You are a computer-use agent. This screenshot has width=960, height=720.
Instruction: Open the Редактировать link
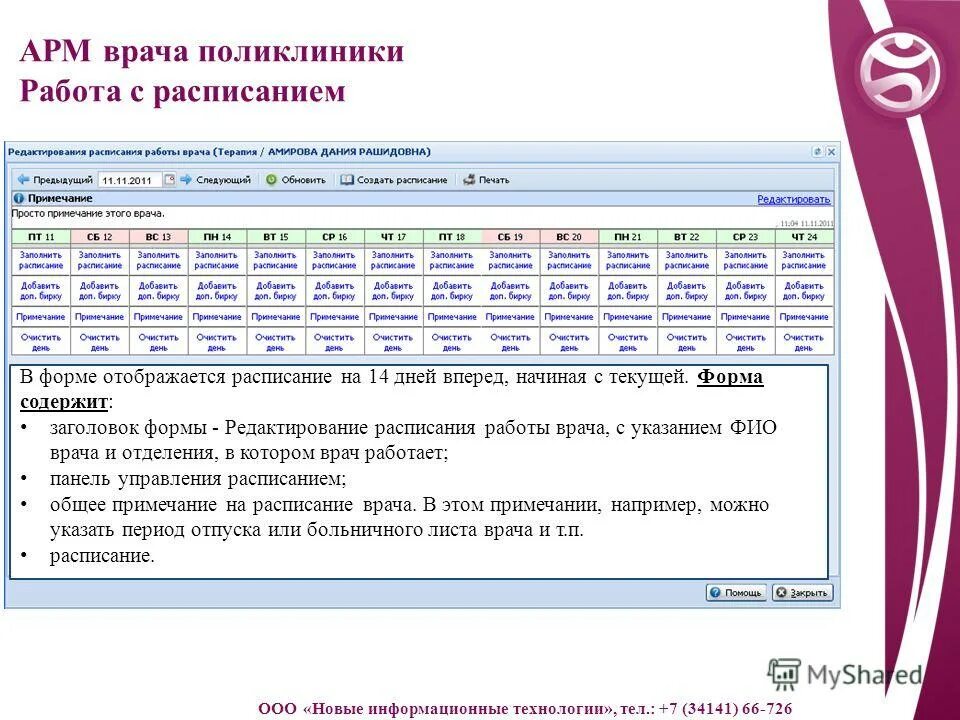[793, 200]
